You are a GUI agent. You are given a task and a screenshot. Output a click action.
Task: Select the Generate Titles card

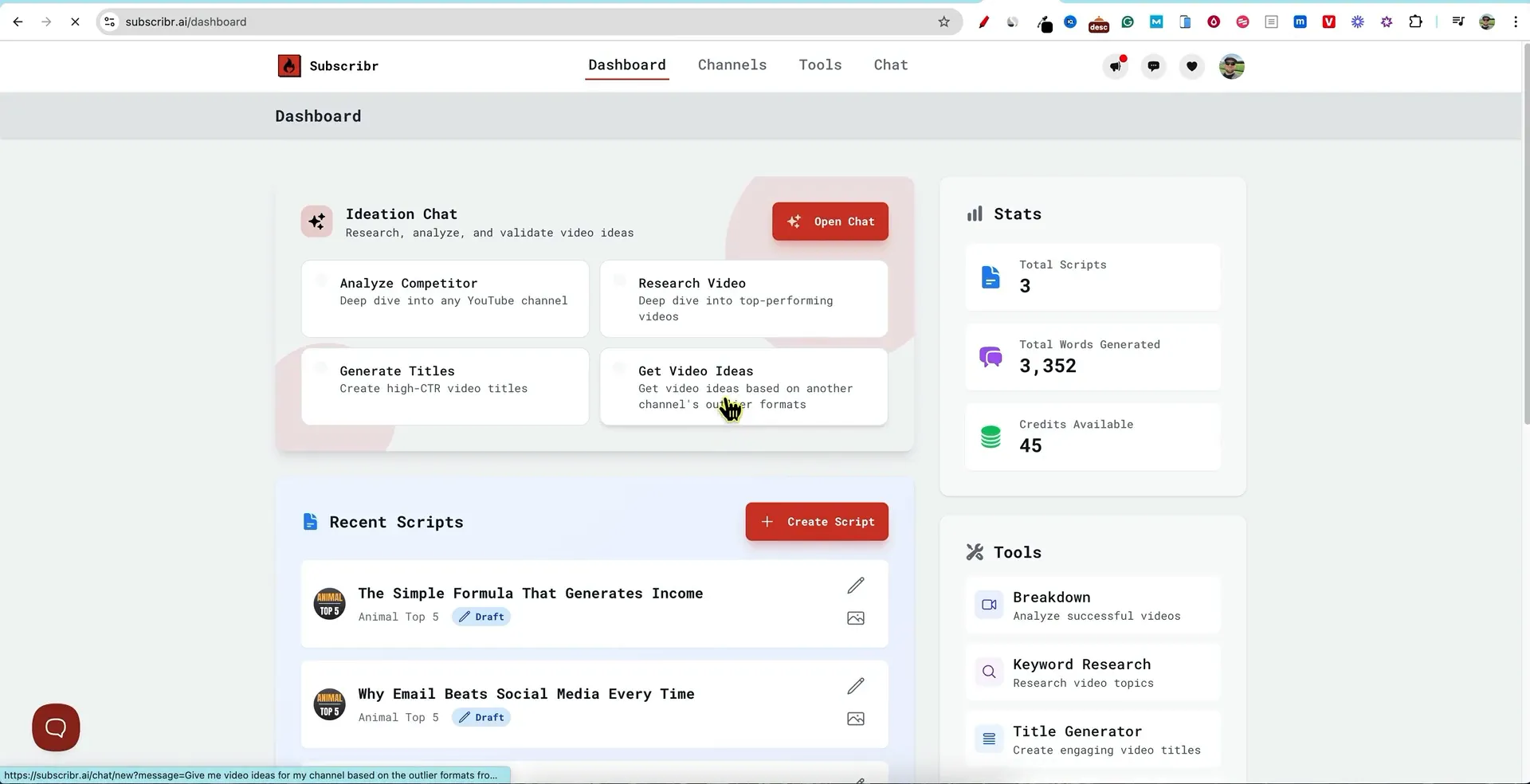coord(445,386)
